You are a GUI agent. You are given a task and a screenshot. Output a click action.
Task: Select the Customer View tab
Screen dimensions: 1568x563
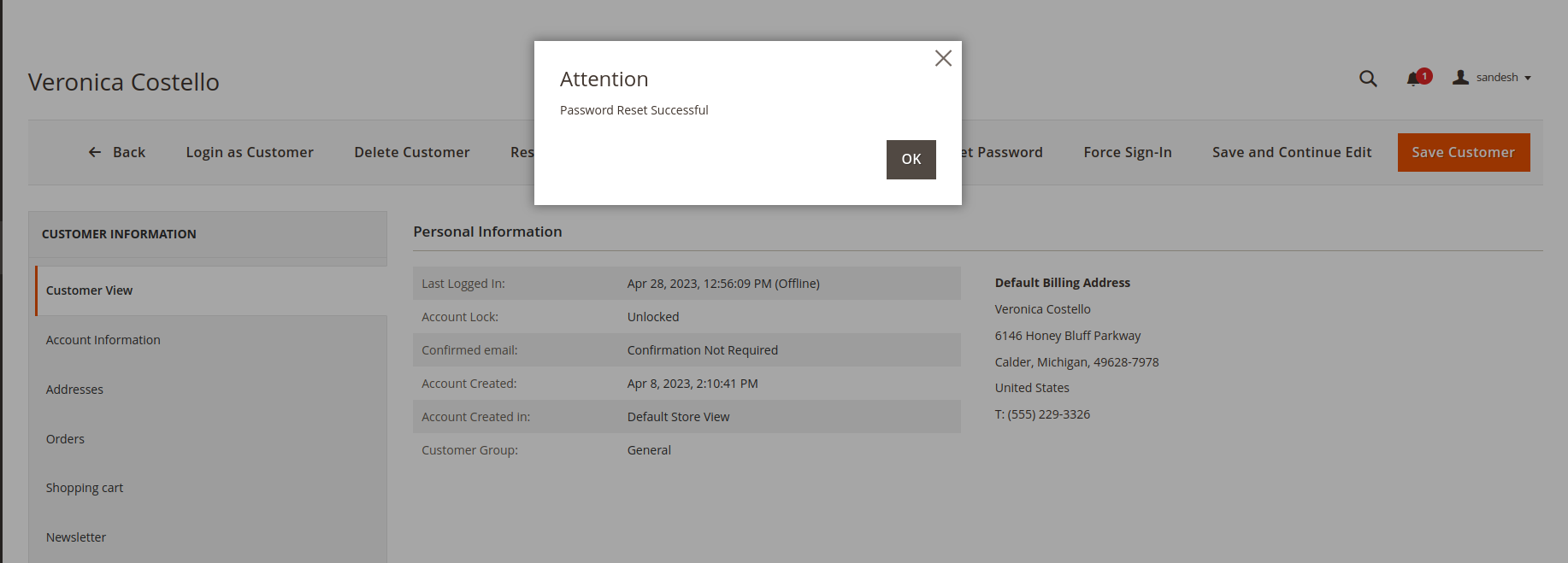point(90,290)
